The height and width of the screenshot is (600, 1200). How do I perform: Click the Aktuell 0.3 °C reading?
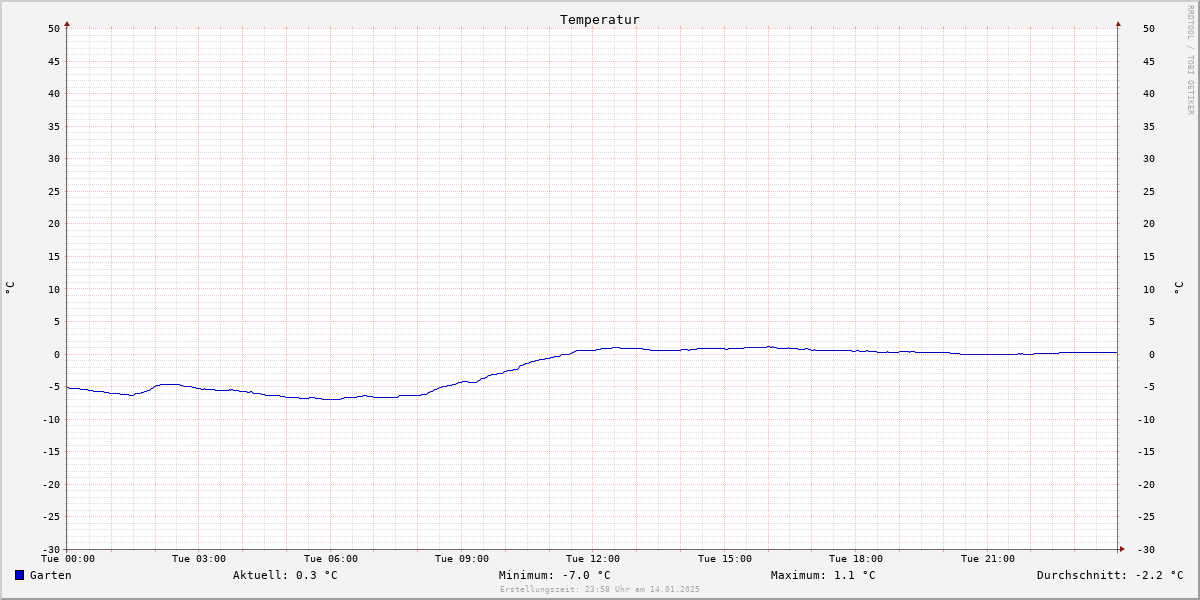point(285,575)
